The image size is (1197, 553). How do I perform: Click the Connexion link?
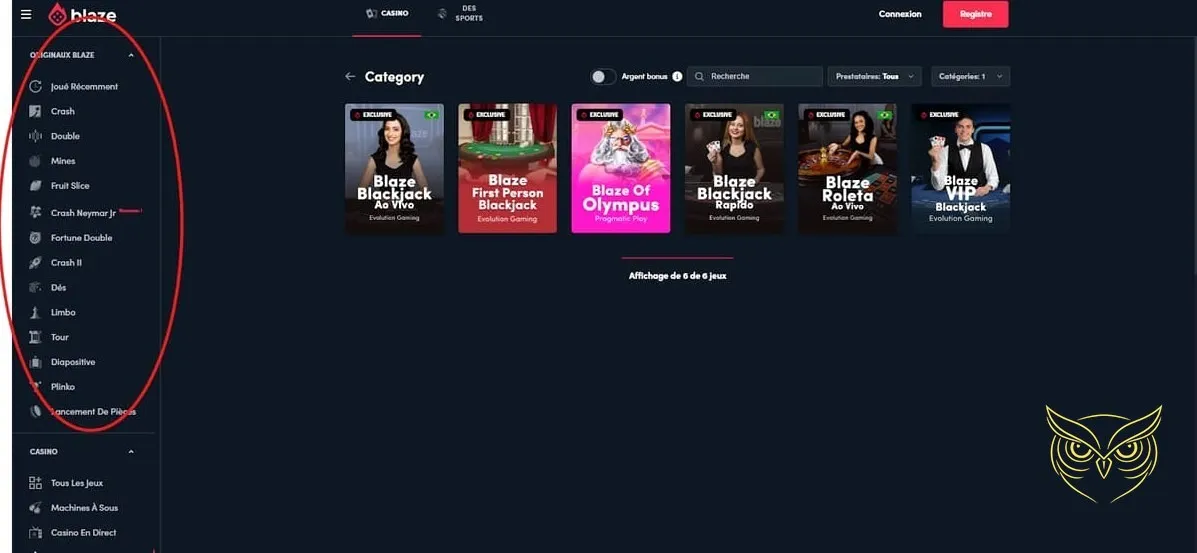point(900,14)
